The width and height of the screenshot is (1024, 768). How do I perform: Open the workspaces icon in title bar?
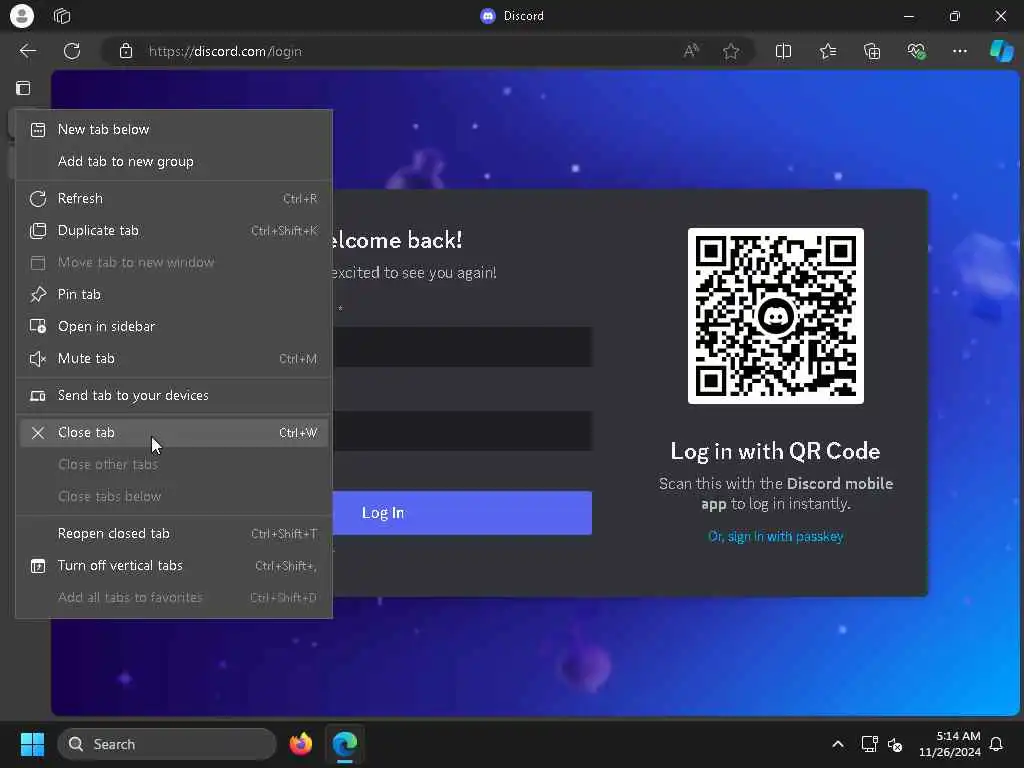point(62,16)
